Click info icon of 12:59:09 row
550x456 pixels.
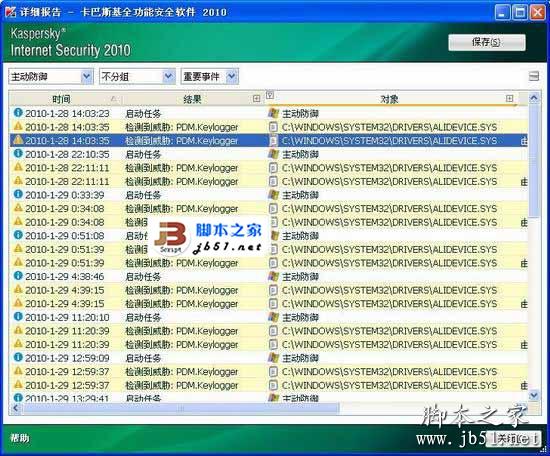click(18, 357)
